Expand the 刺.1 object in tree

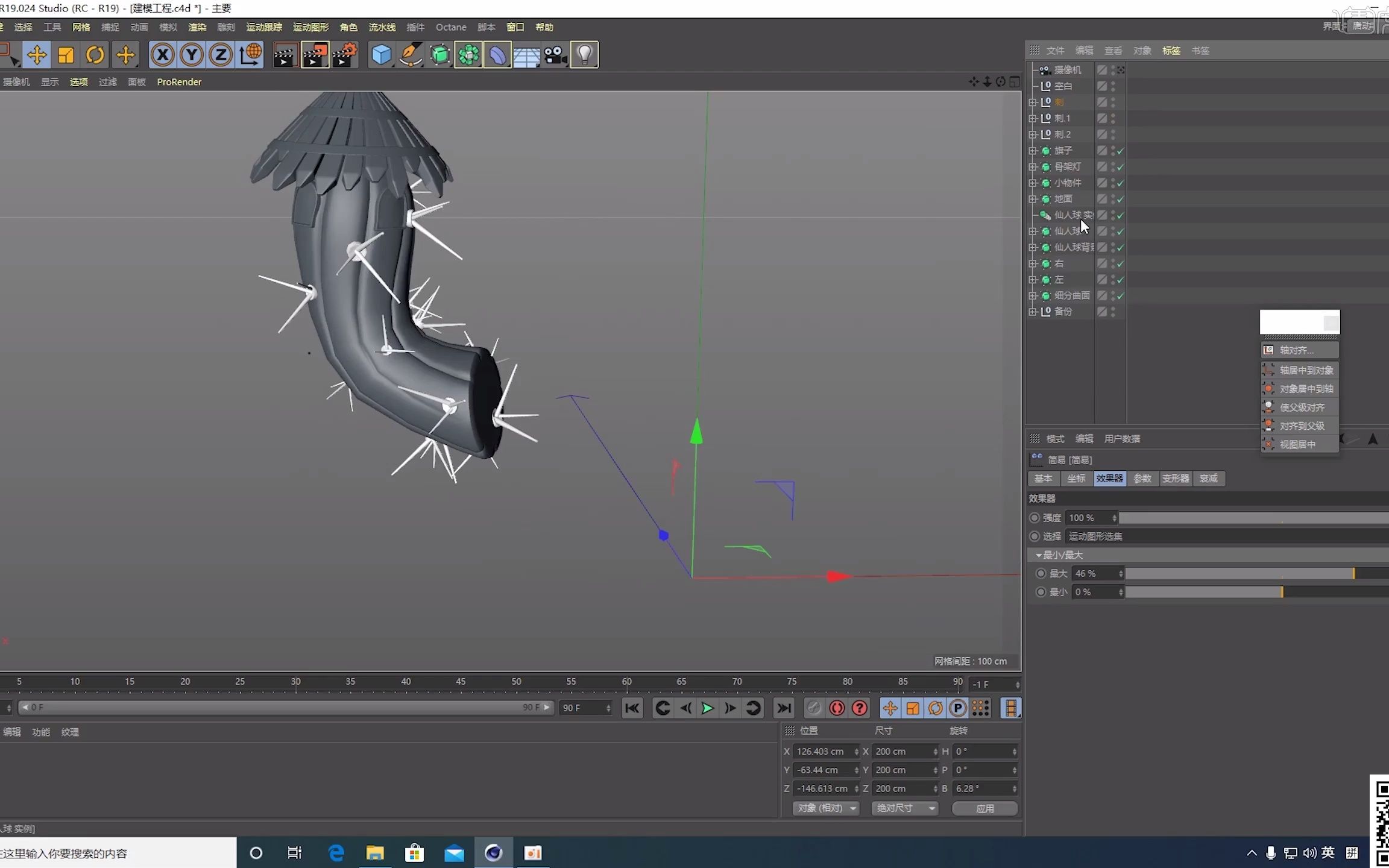click(x=1033, y=119)
